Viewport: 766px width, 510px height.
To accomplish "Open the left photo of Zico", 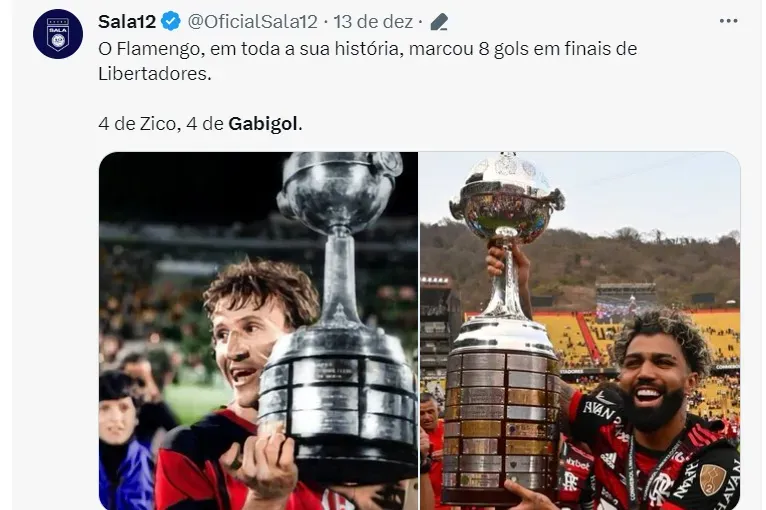I will (x=258, y=331).
